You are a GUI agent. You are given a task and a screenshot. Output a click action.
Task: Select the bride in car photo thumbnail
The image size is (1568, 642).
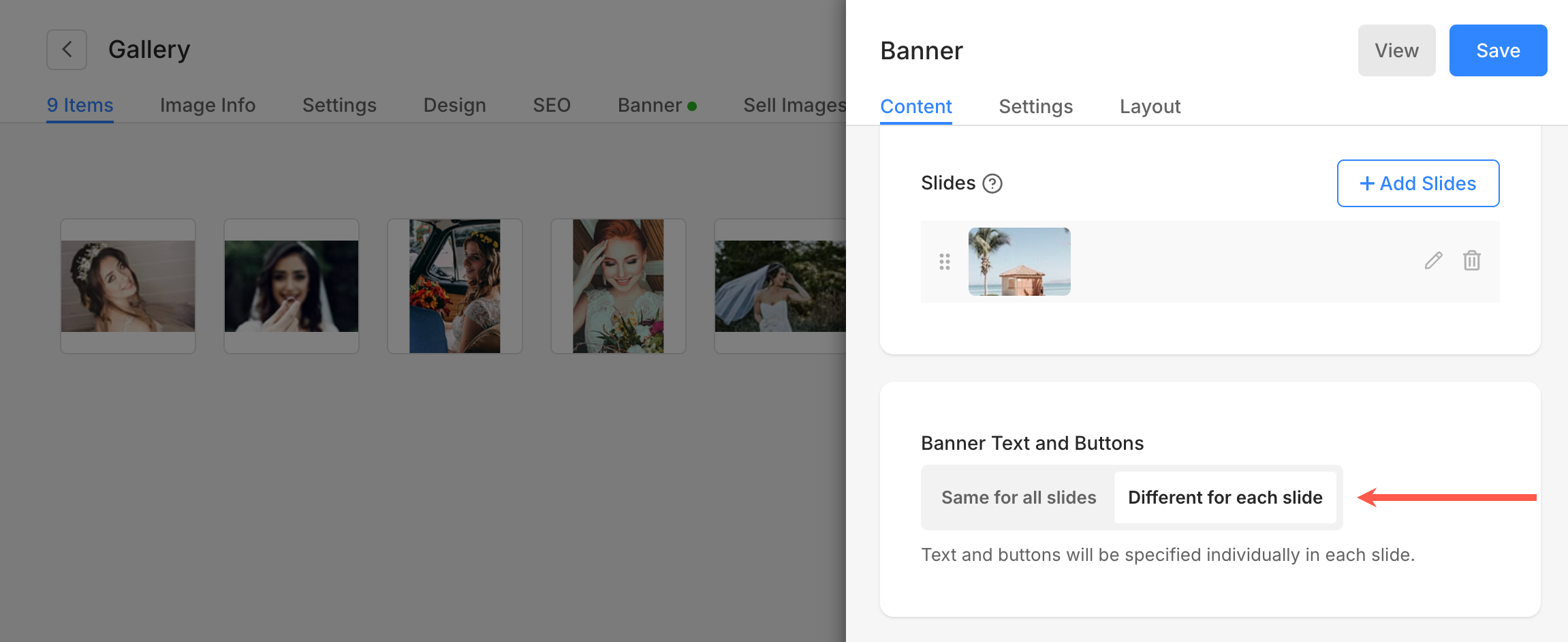[454, 286]
